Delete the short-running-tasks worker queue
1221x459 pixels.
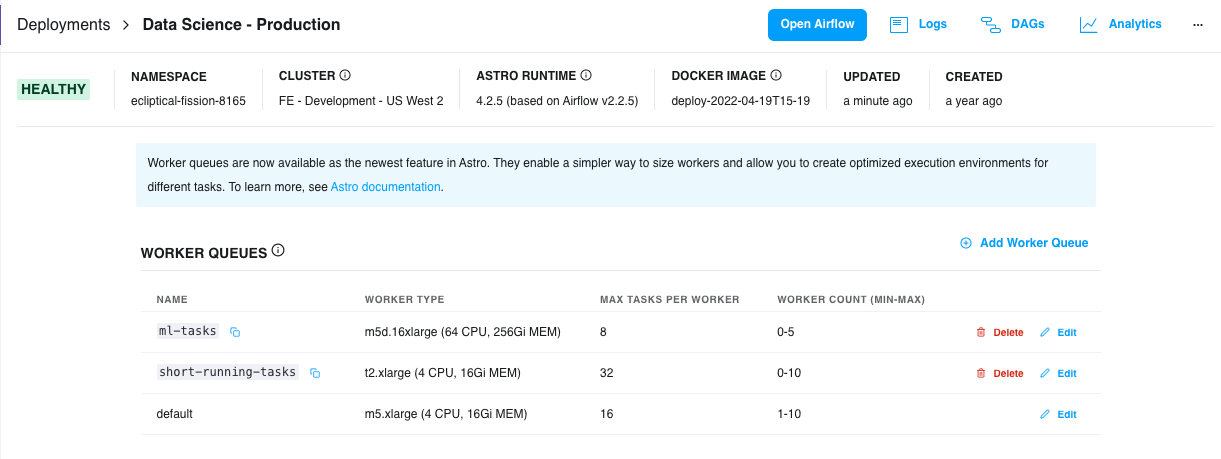[x=999, y=374]
